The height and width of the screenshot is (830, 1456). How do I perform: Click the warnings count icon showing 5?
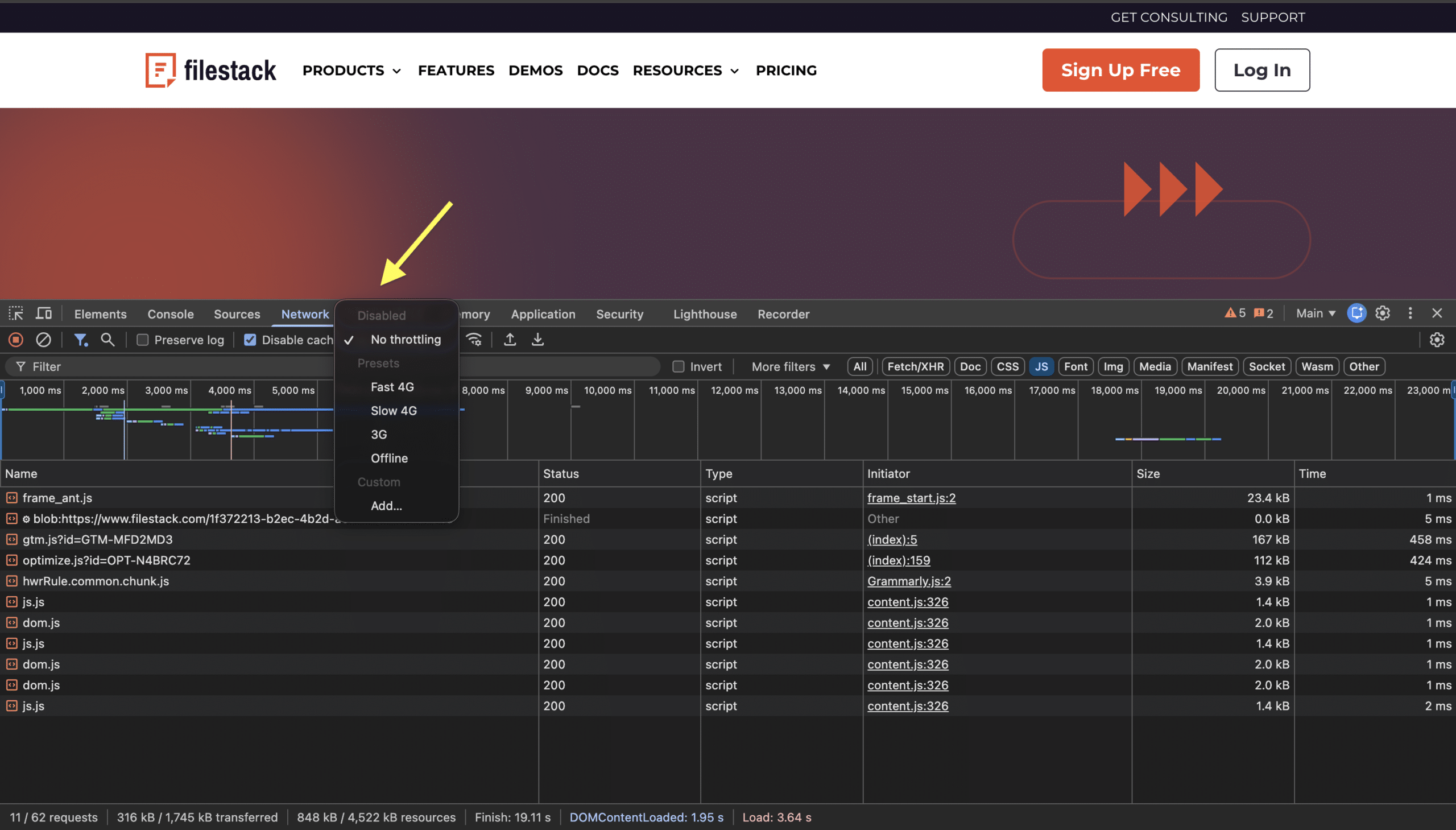pos(1235,313)
